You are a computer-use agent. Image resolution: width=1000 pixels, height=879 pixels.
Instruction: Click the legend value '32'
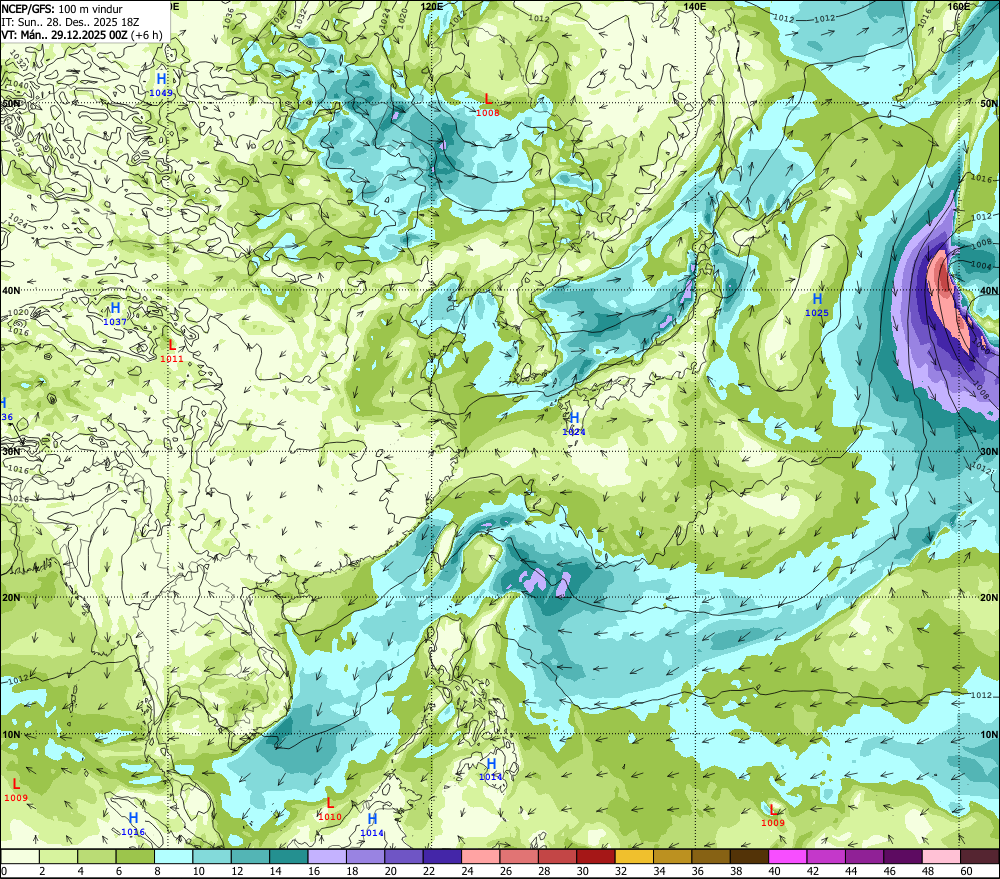point(621,871)
